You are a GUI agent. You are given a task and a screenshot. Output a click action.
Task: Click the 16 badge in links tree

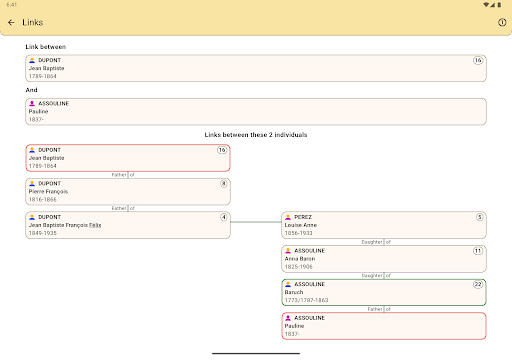pos(222,150)
